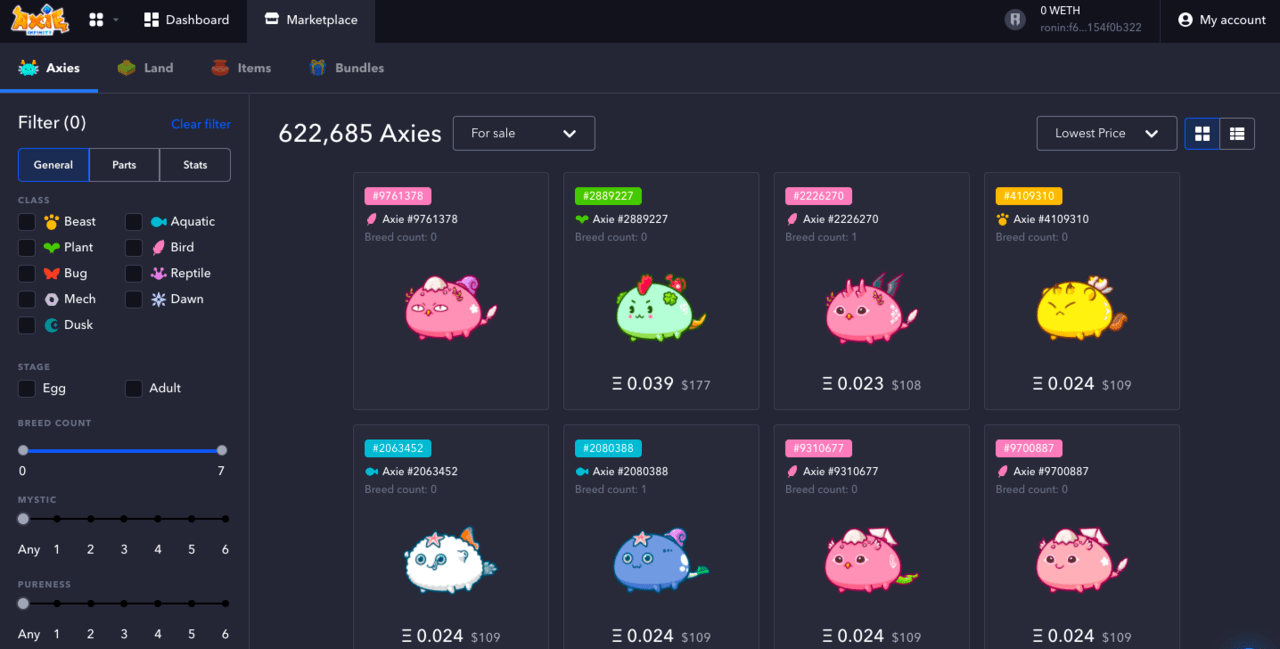Check the Beast class checkbox
Image resolution: width=1280 pixels, height=649 pixels.
pos(27,222)
